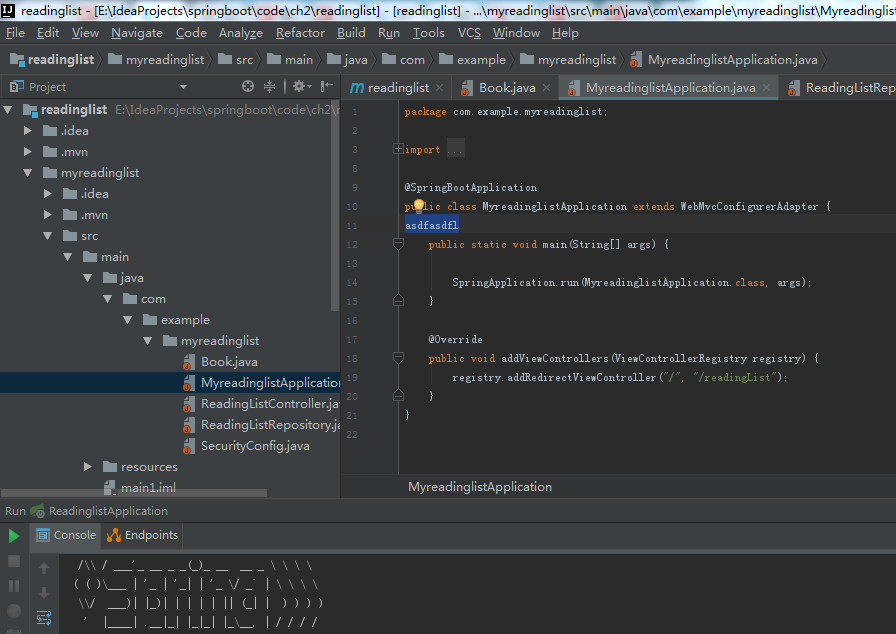This screenshot has height=634, width=896.
Task: Expand the resources folder
Action: point(87,467)
